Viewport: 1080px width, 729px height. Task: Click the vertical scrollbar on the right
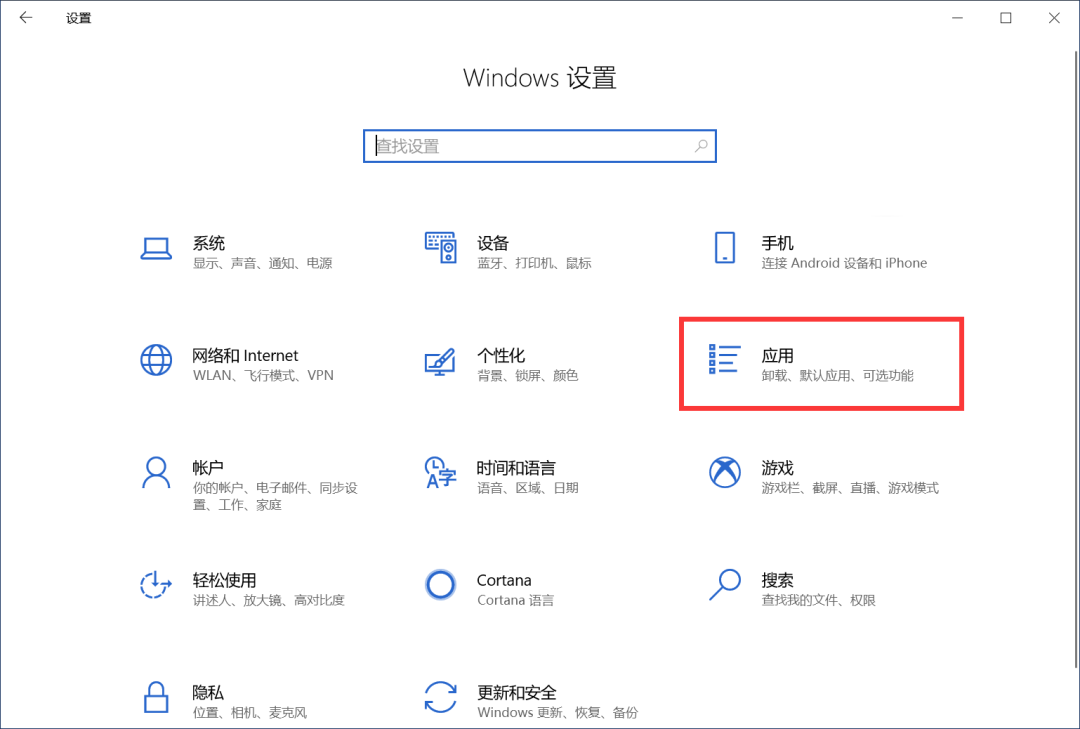click(1076, 359)
